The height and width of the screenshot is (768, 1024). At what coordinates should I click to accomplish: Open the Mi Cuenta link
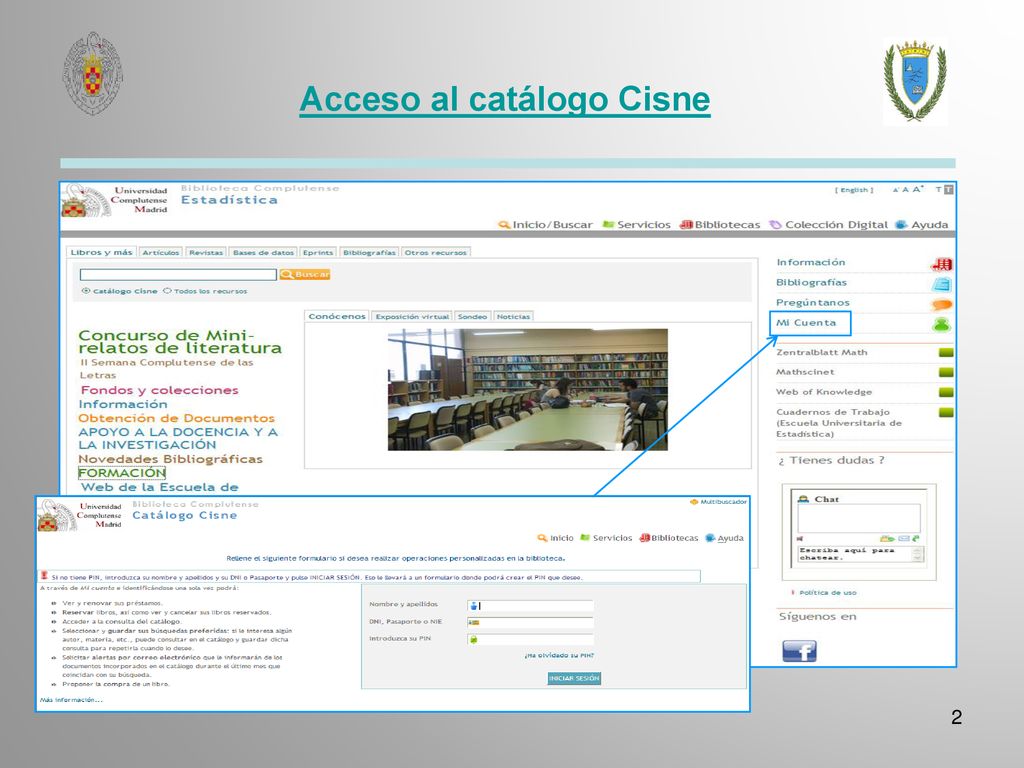[x=806, y=323]
